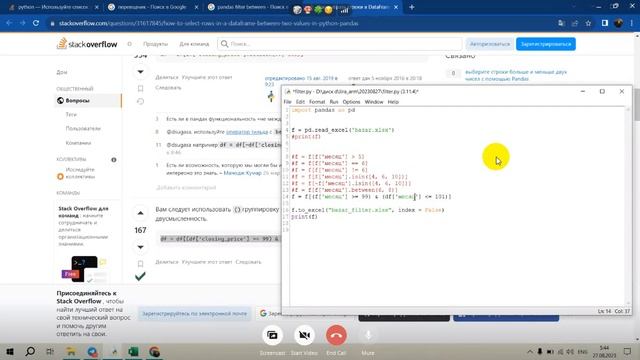
Task: Switch to the Google search second tab
Action: click(152, 7)
